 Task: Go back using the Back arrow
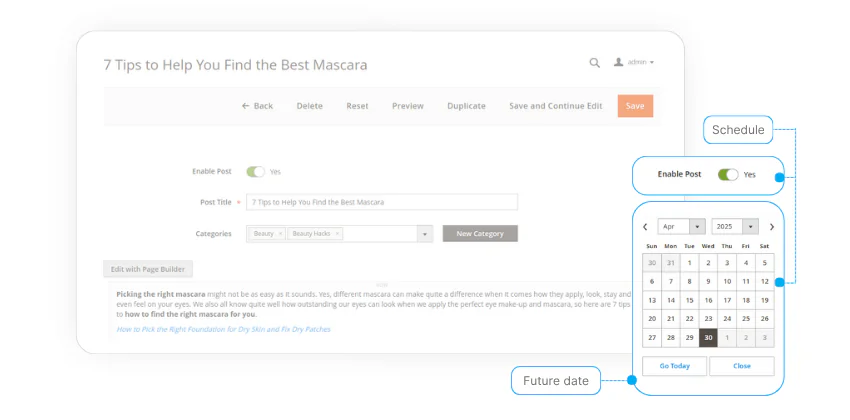257,106
